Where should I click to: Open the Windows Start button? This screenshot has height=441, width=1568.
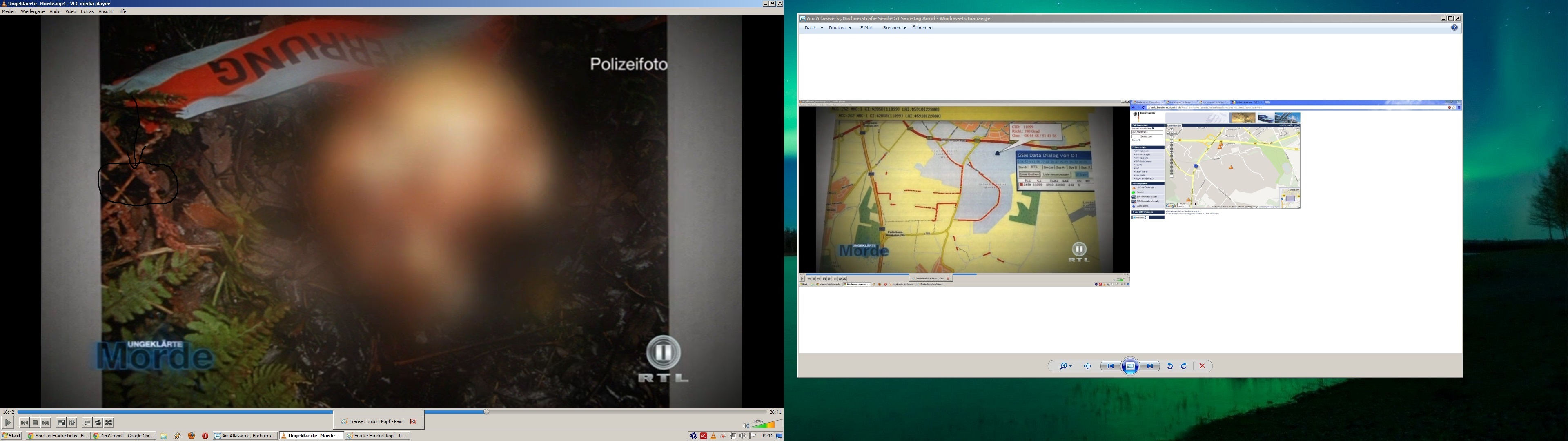point(11,436)
